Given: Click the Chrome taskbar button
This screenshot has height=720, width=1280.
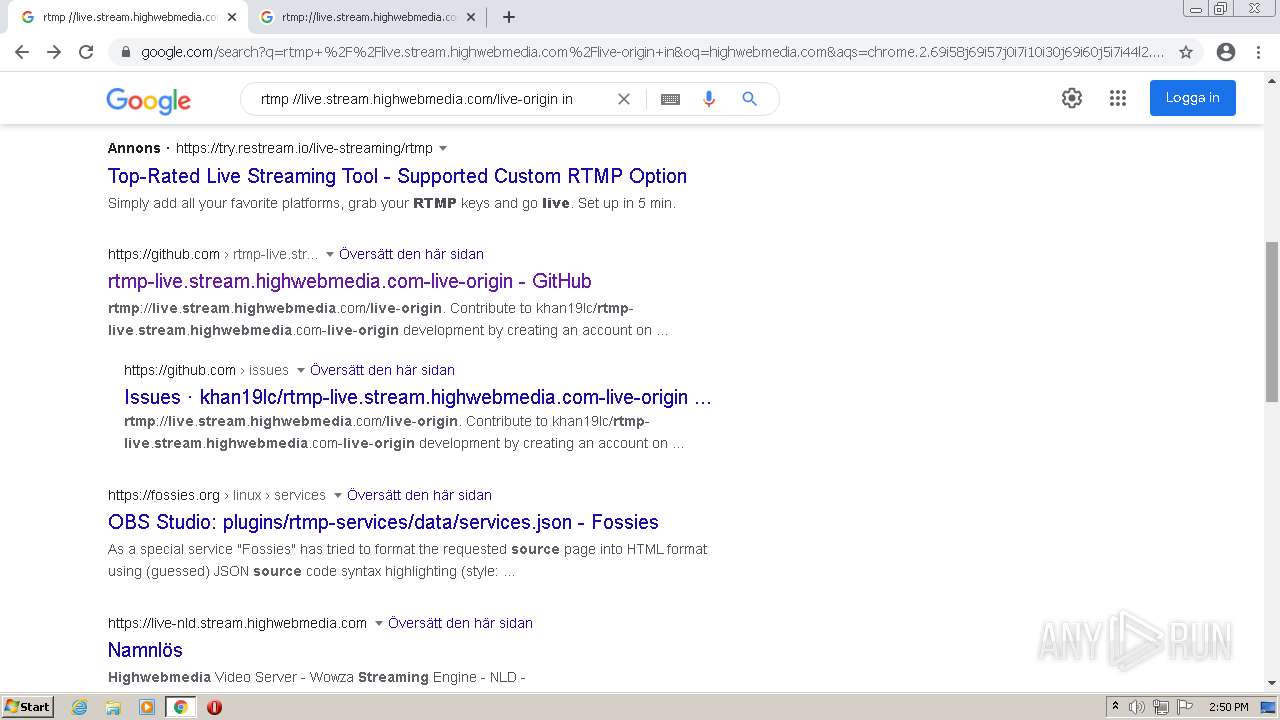Looking at the screenshot, I should (181, 707).
